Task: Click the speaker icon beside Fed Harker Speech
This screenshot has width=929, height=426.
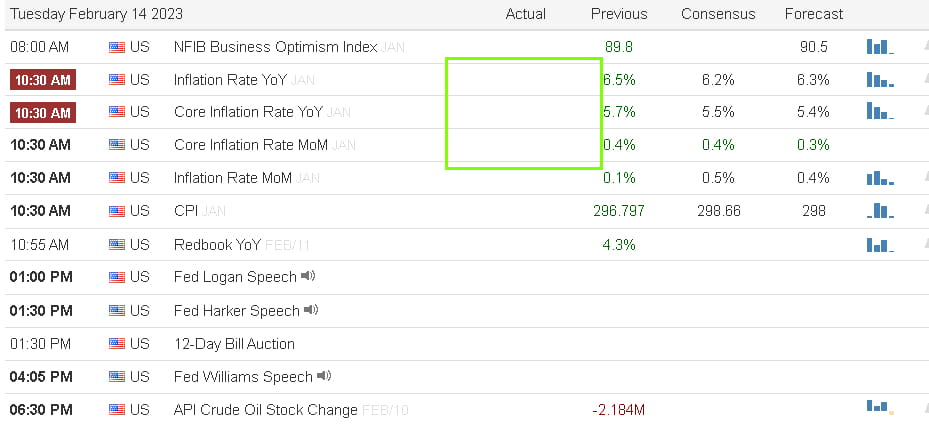Action: pyautogui.click(x=311, y=310)
